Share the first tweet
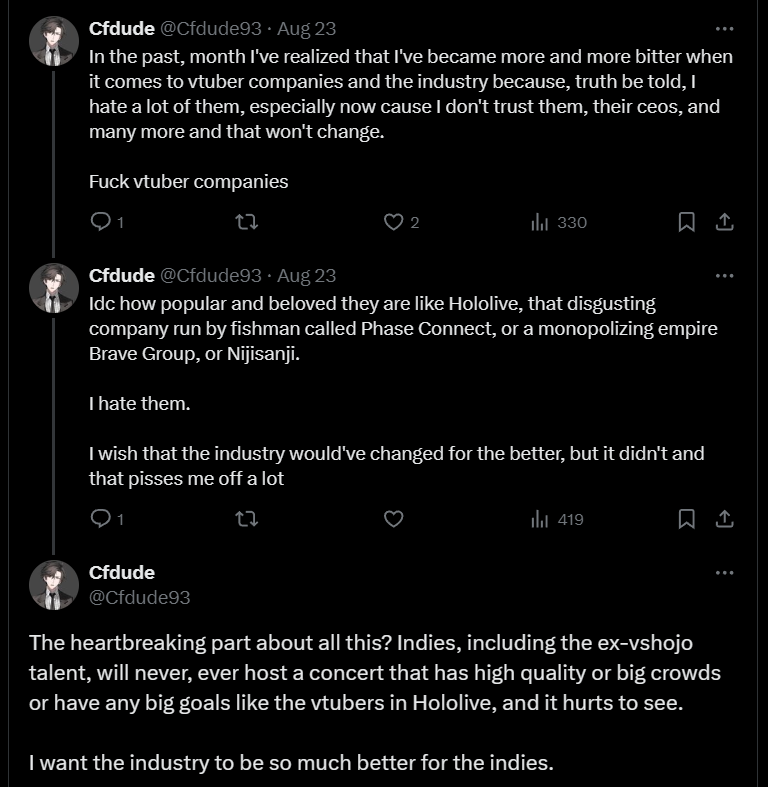This screenshot has height=787, width=768. [x=726, y=222]
